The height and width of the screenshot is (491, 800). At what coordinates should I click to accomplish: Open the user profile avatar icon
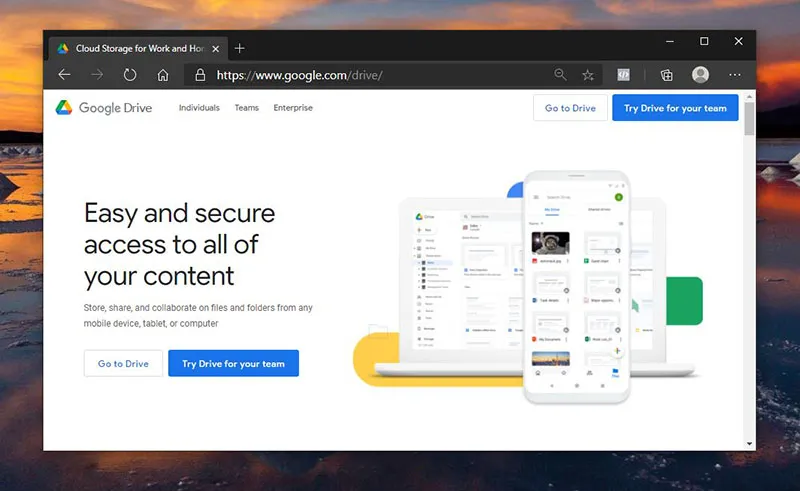[x=700, y=75]
